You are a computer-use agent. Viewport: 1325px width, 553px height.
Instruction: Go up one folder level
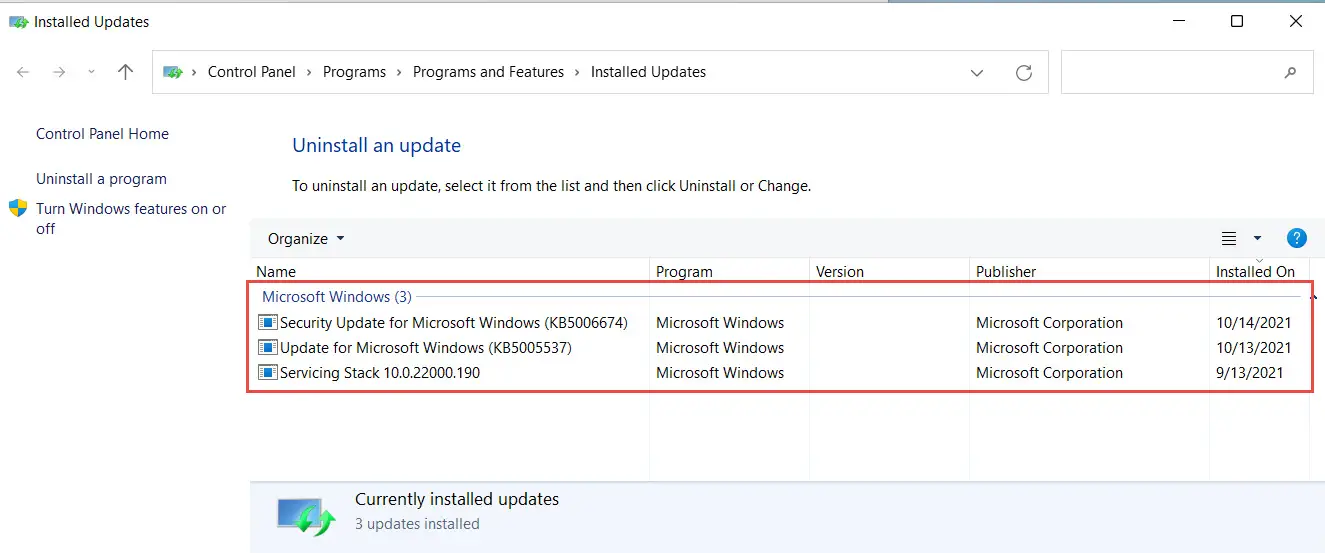click(x=125, y=72)
